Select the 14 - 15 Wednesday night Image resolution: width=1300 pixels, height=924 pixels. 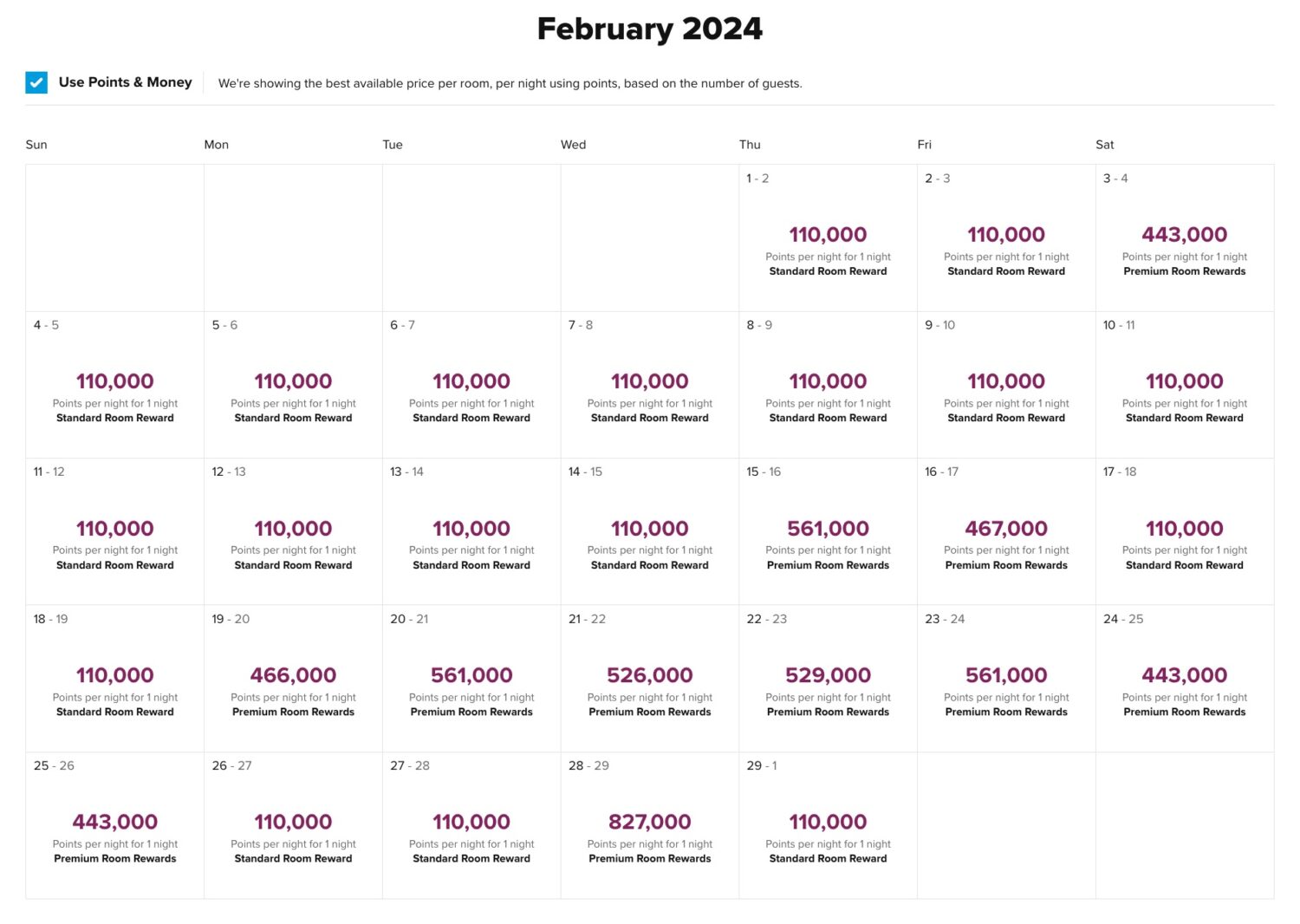(x=649, y=531)
